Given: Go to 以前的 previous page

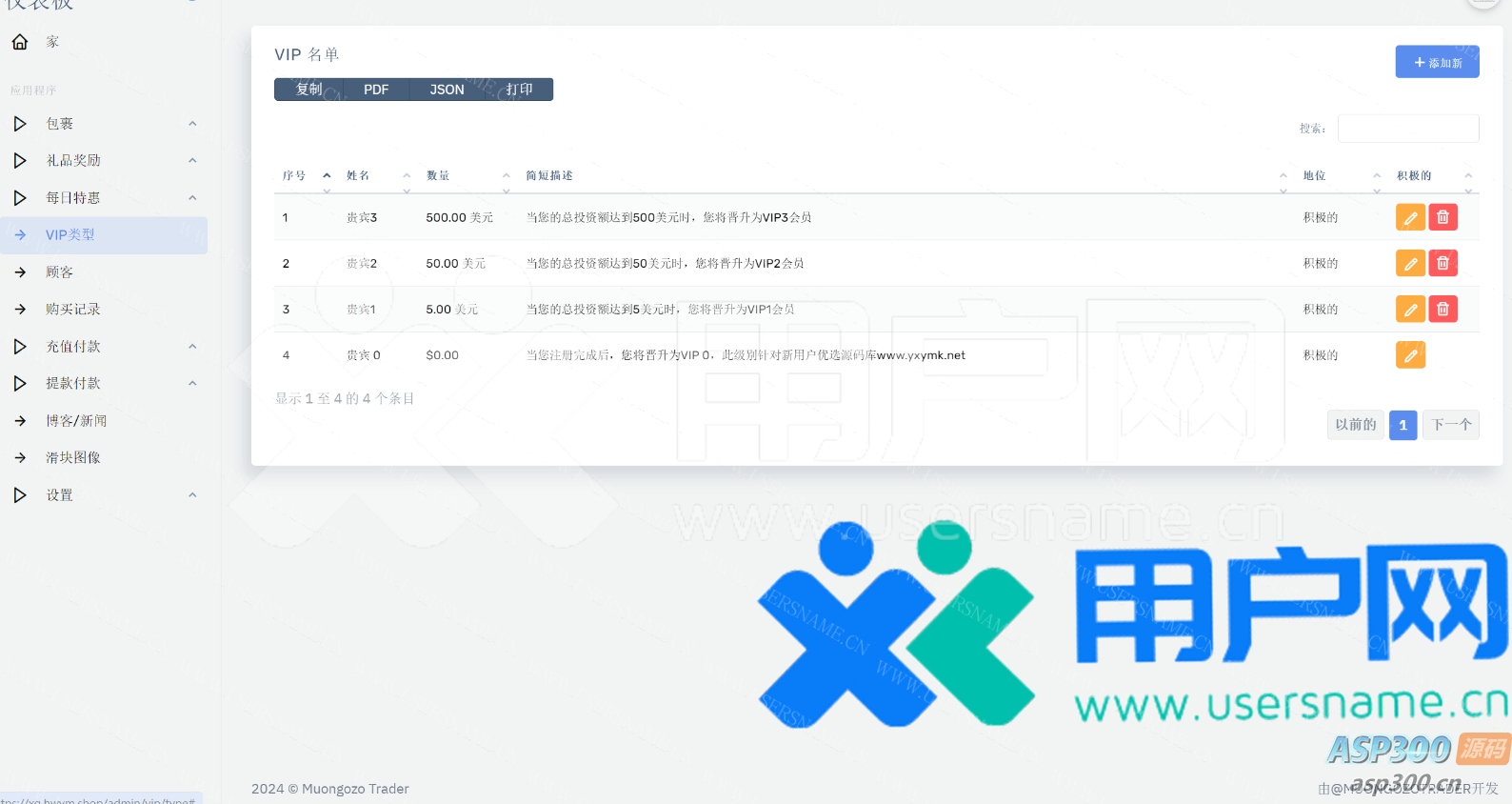Looking at the screenshot, I should tap(1355, 425).
